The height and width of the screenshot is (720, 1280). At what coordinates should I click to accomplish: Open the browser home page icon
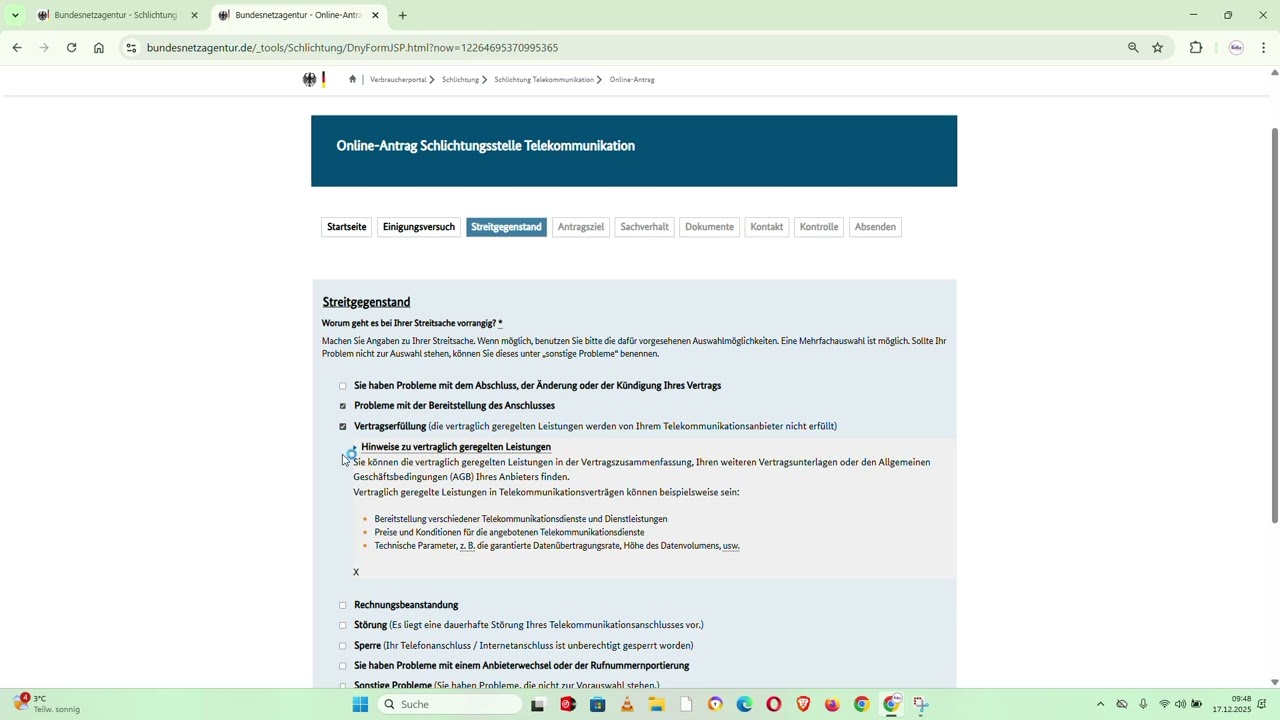click(99, 47)
